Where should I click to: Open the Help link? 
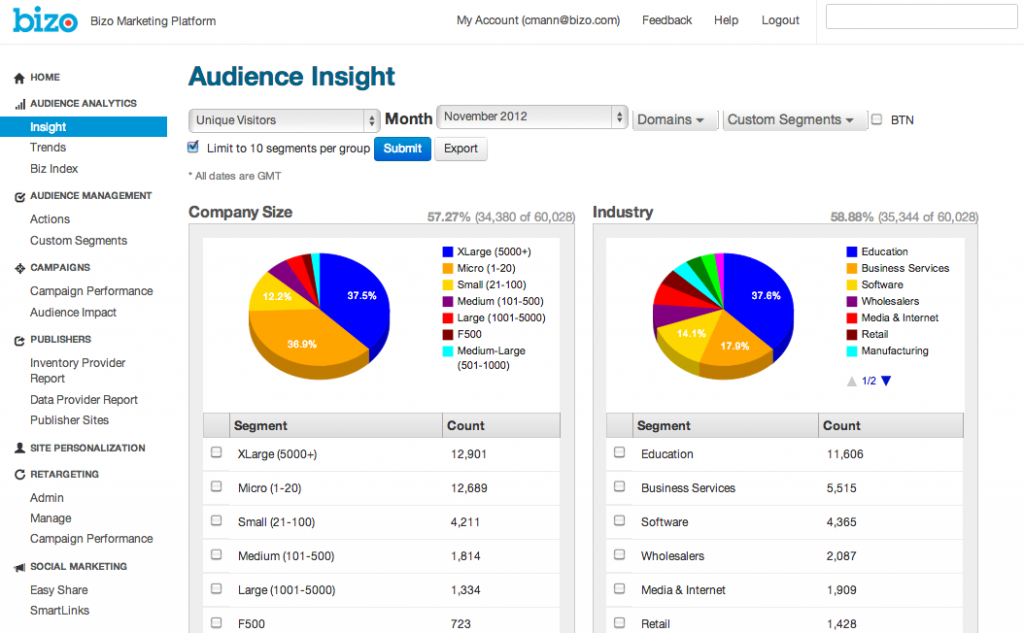(726, 20)
